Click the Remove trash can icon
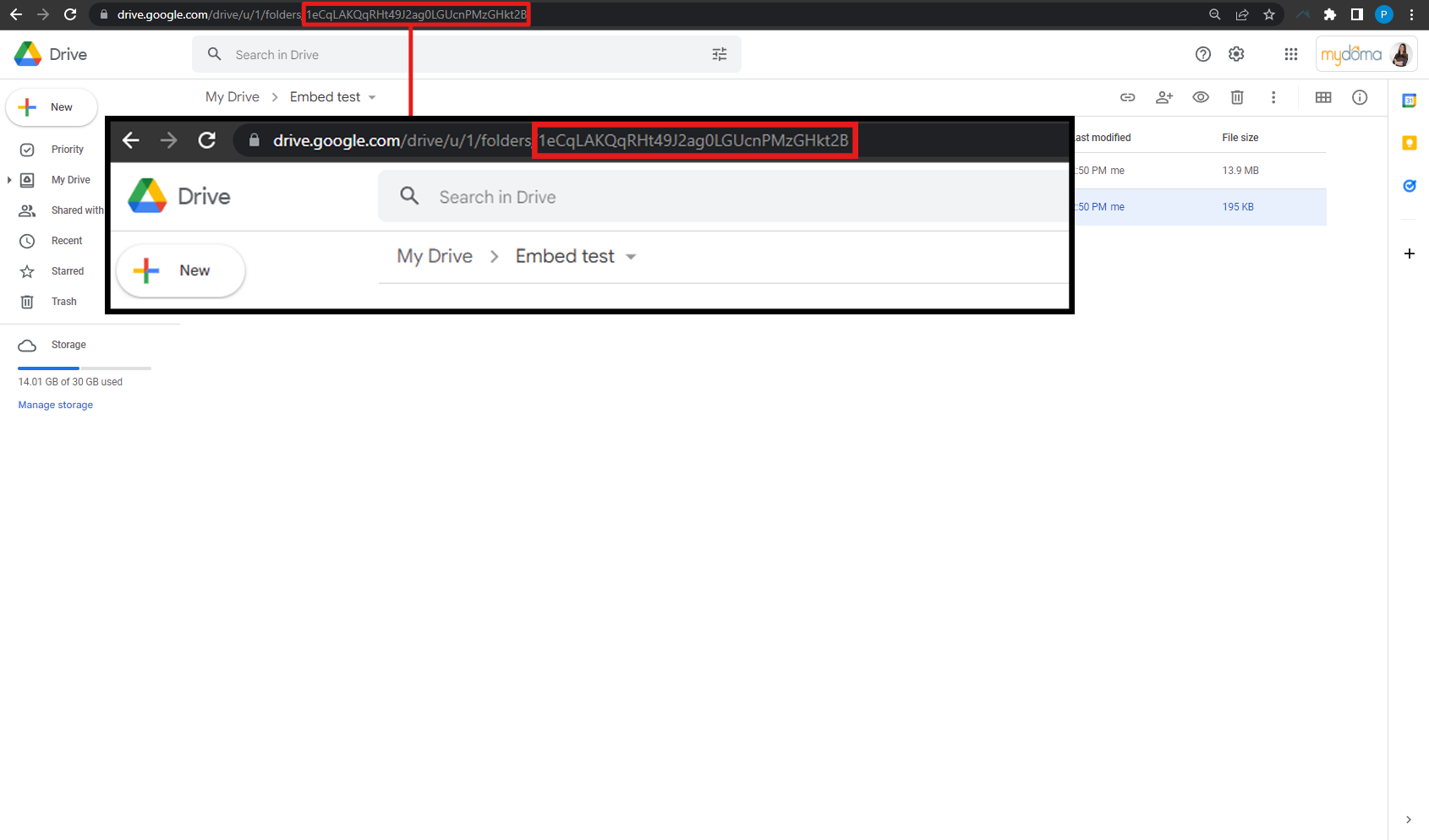 (1237, 97)
